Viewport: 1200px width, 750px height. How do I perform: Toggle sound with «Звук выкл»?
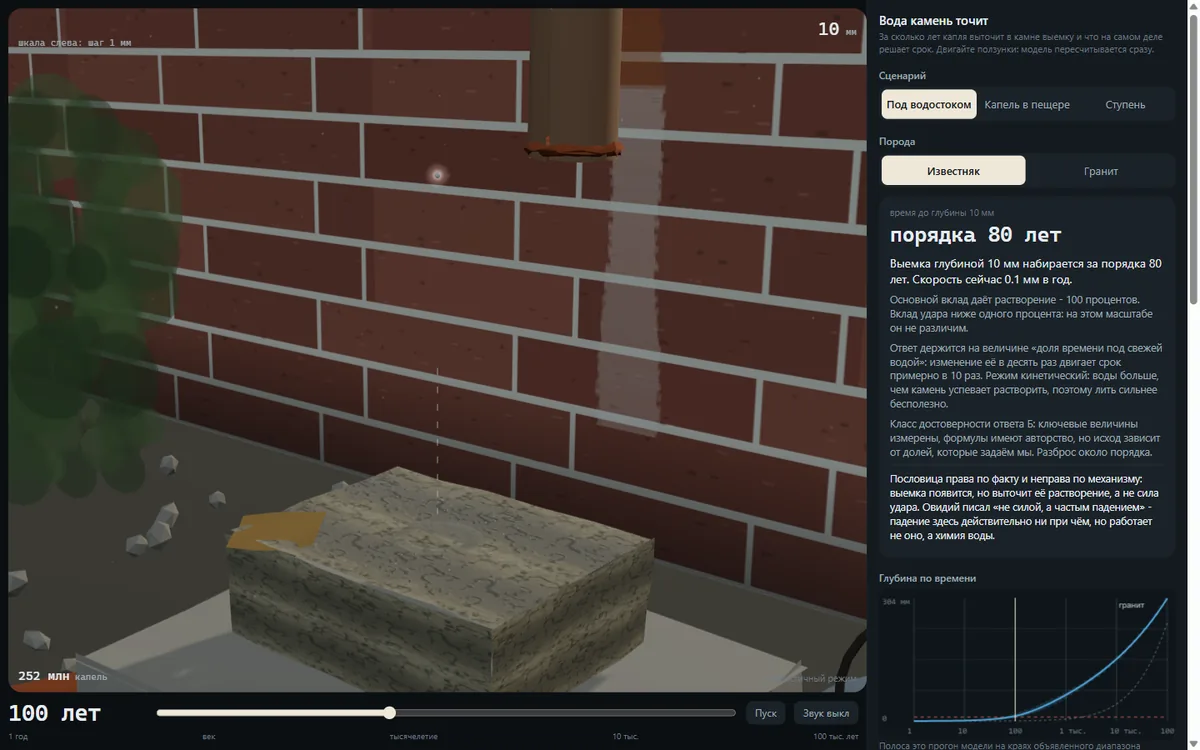click(x=826, y=713)
